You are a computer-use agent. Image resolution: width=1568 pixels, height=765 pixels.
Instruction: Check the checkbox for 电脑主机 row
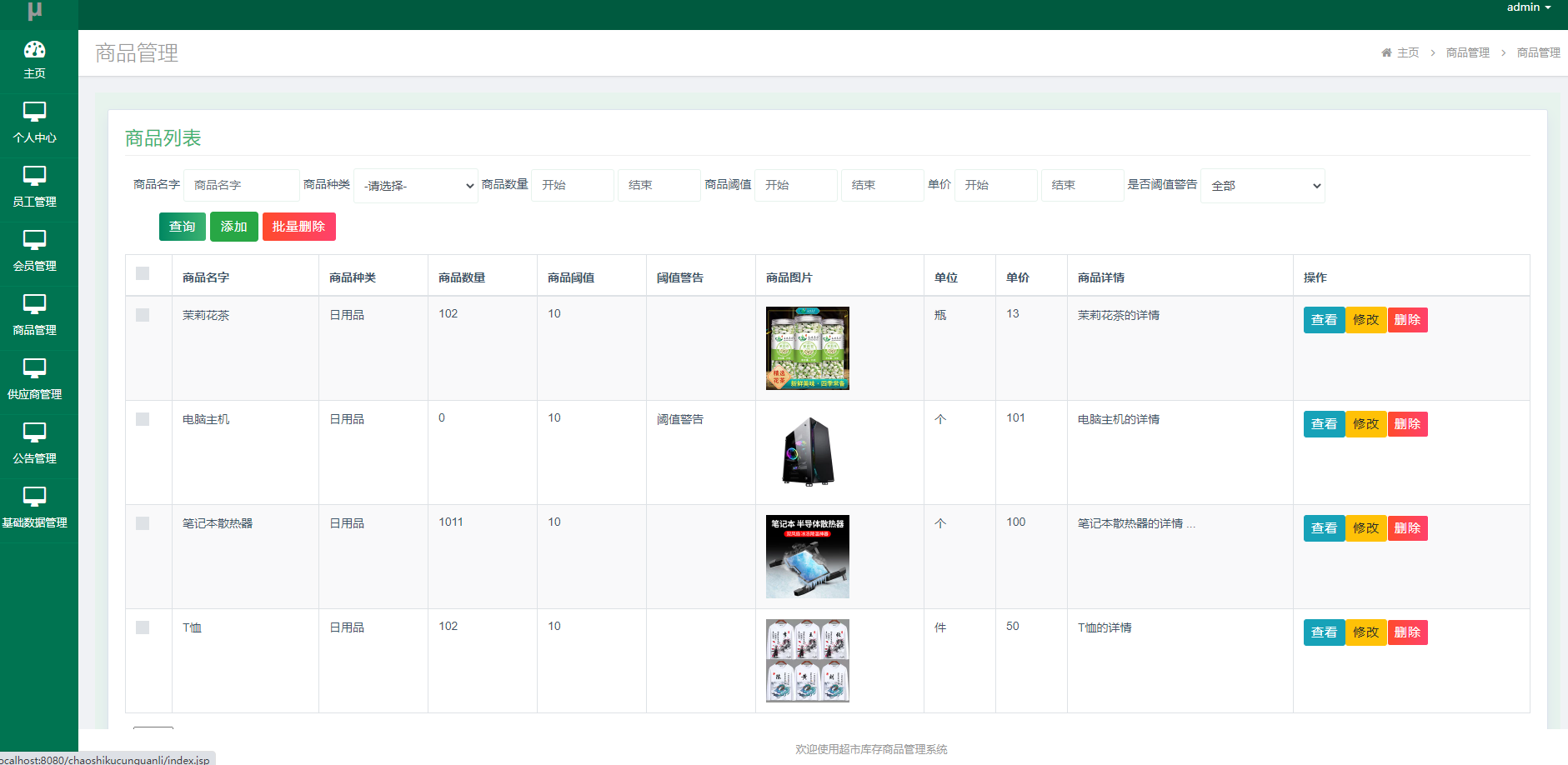[143, 419]
